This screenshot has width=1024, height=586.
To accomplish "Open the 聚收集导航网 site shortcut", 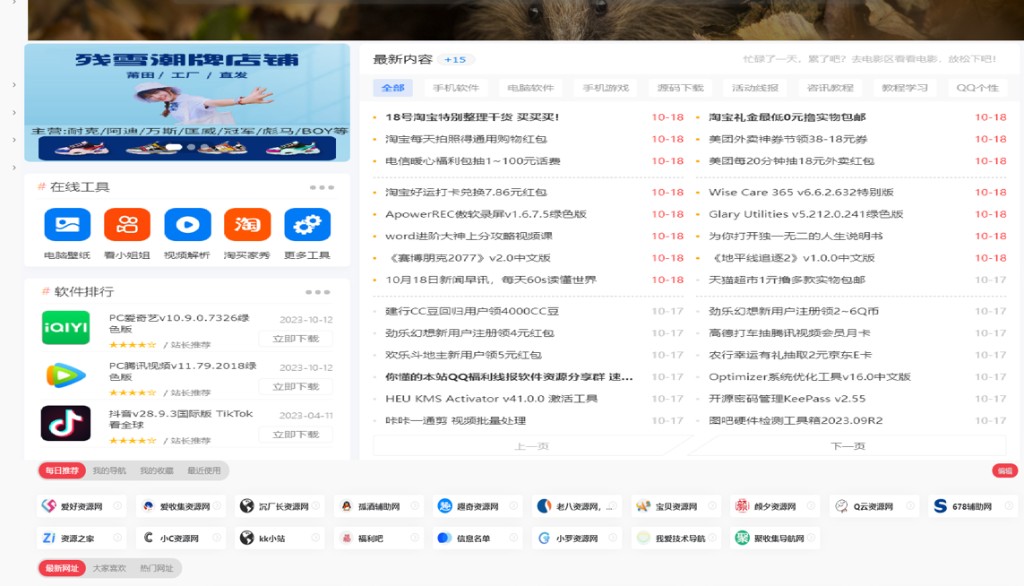I will coord(775,538).
